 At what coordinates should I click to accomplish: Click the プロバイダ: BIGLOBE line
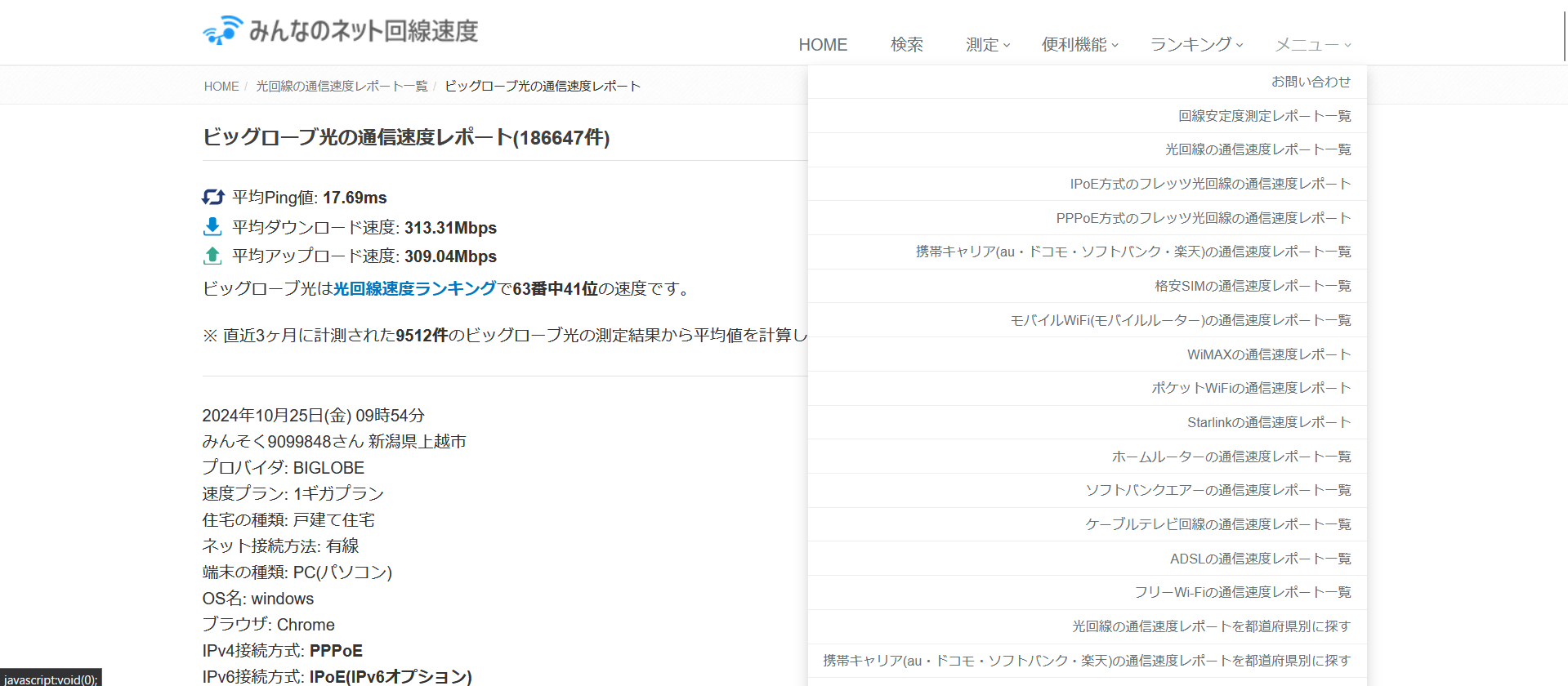click(x=284, y=468)
